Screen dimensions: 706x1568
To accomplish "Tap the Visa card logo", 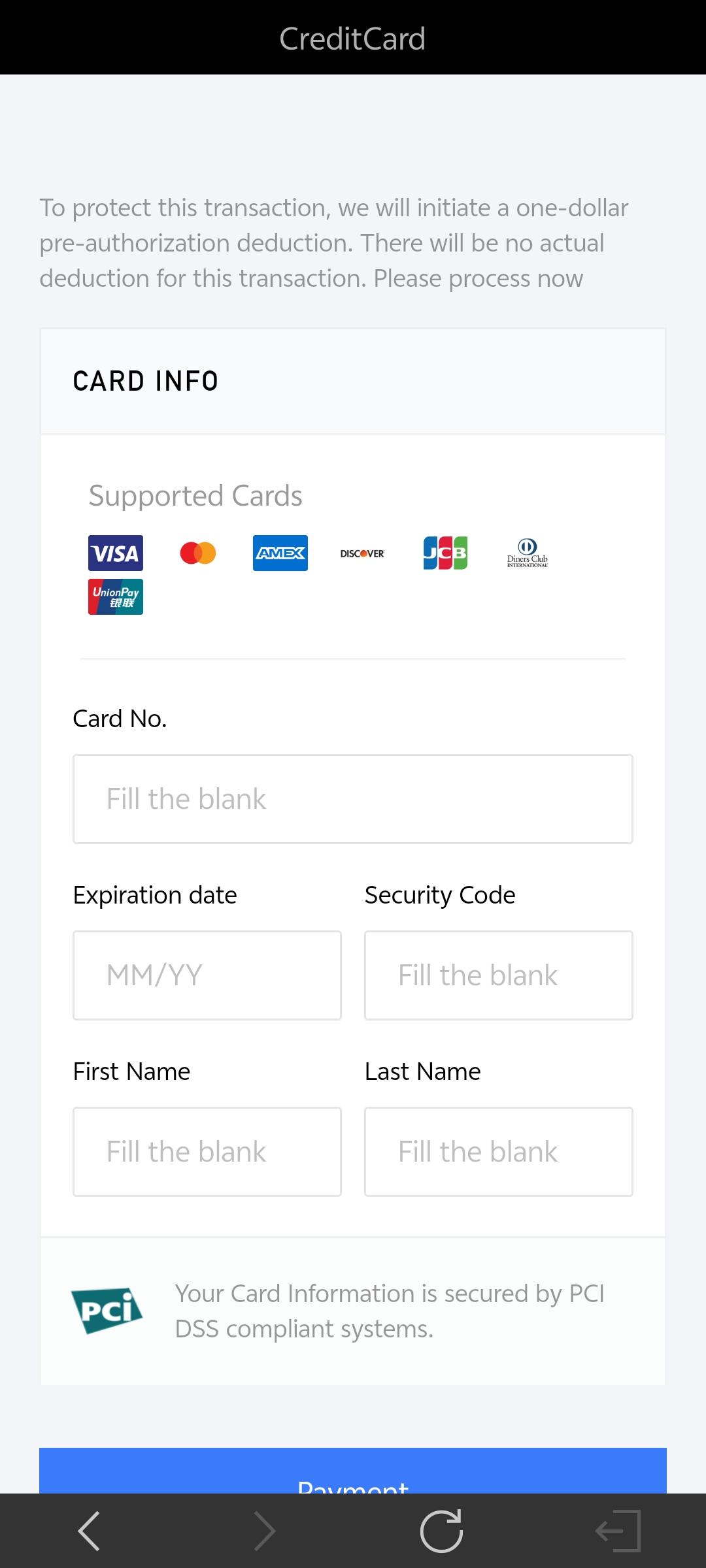I will (x=116, y=553).
